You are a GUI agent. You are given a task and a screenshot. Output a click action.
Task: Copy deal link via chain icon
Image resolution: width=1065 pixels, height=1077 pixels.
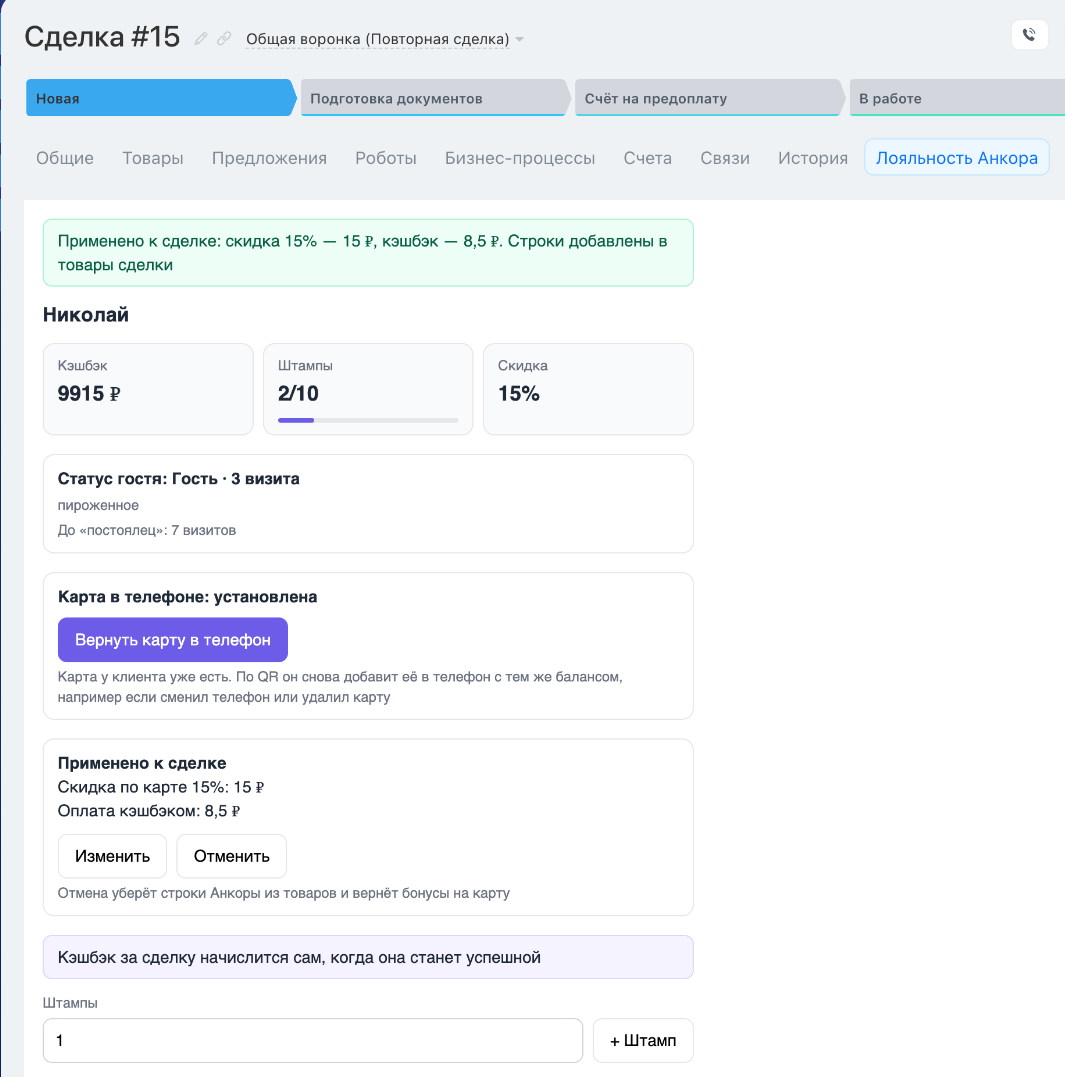[224, 38]
